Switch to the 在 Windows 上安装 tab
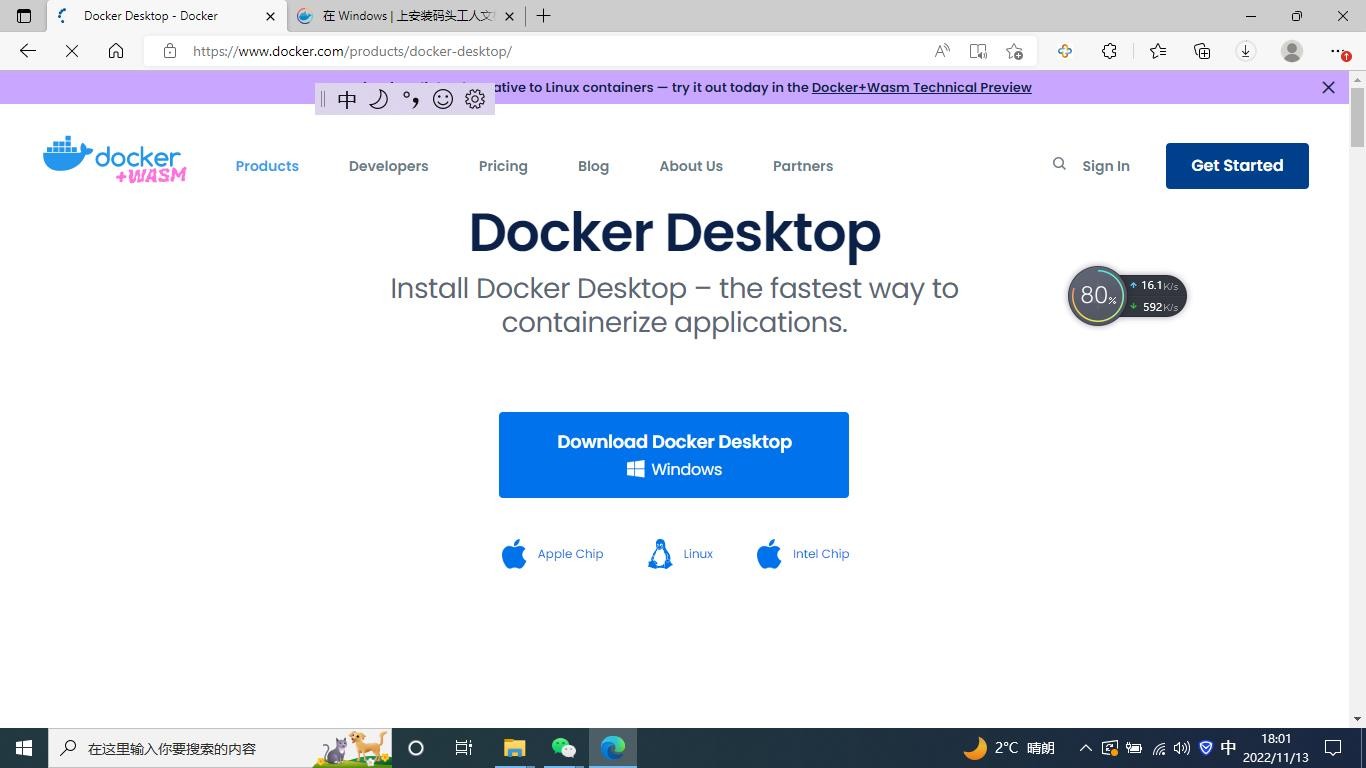 (406, 16)
